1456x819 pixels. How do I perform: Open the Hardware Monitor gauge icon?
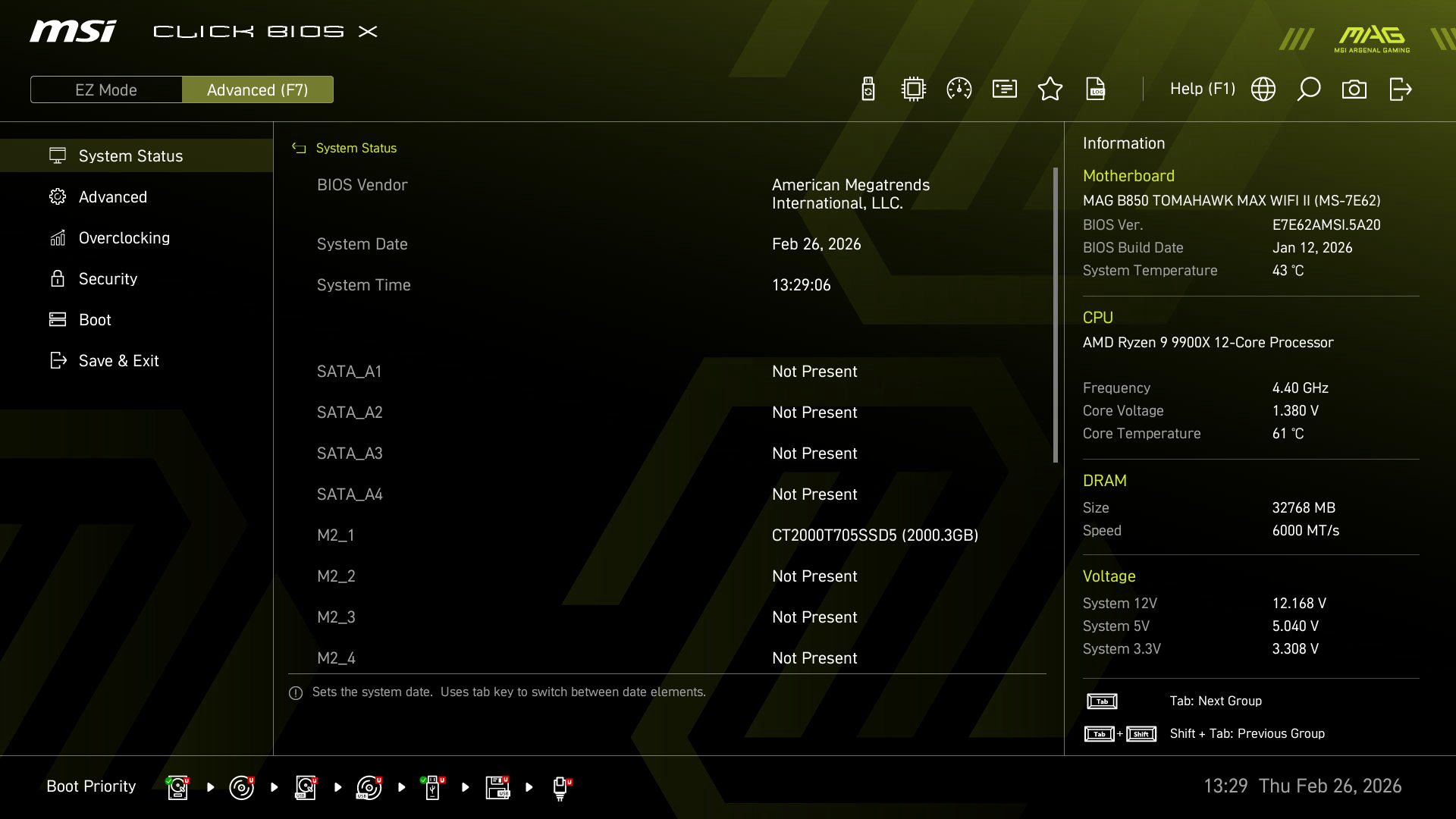point(959,89)
